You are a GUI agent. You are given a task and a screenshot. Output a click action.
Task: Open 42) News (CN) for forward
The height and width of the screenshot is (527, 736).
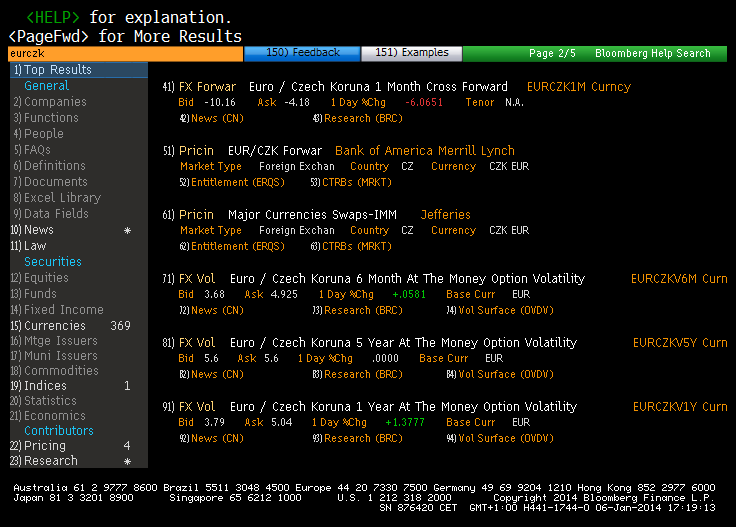coord(211,118)
